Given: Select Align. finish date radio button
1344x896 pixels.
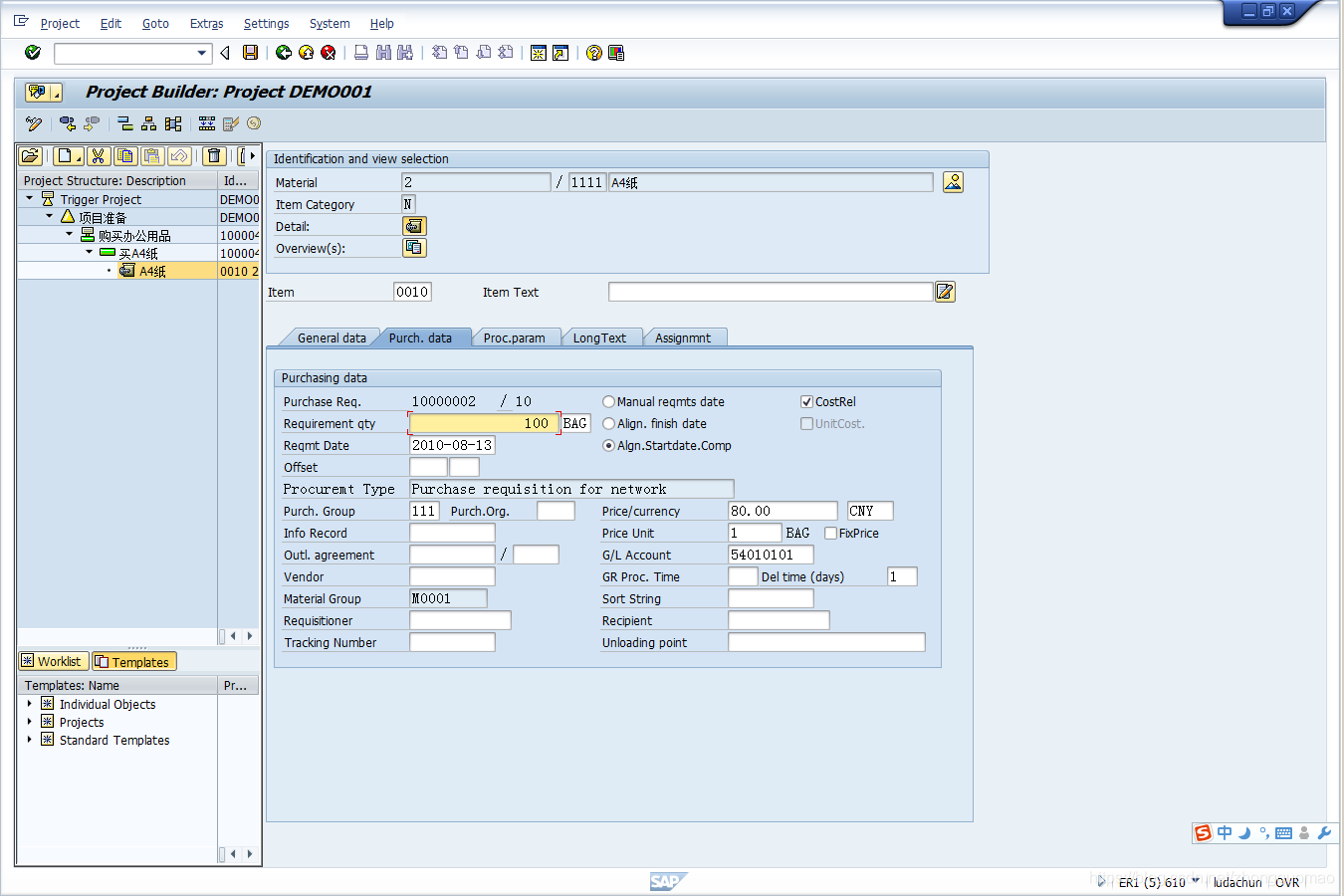Looking at the screenshot, I should 608,424.
